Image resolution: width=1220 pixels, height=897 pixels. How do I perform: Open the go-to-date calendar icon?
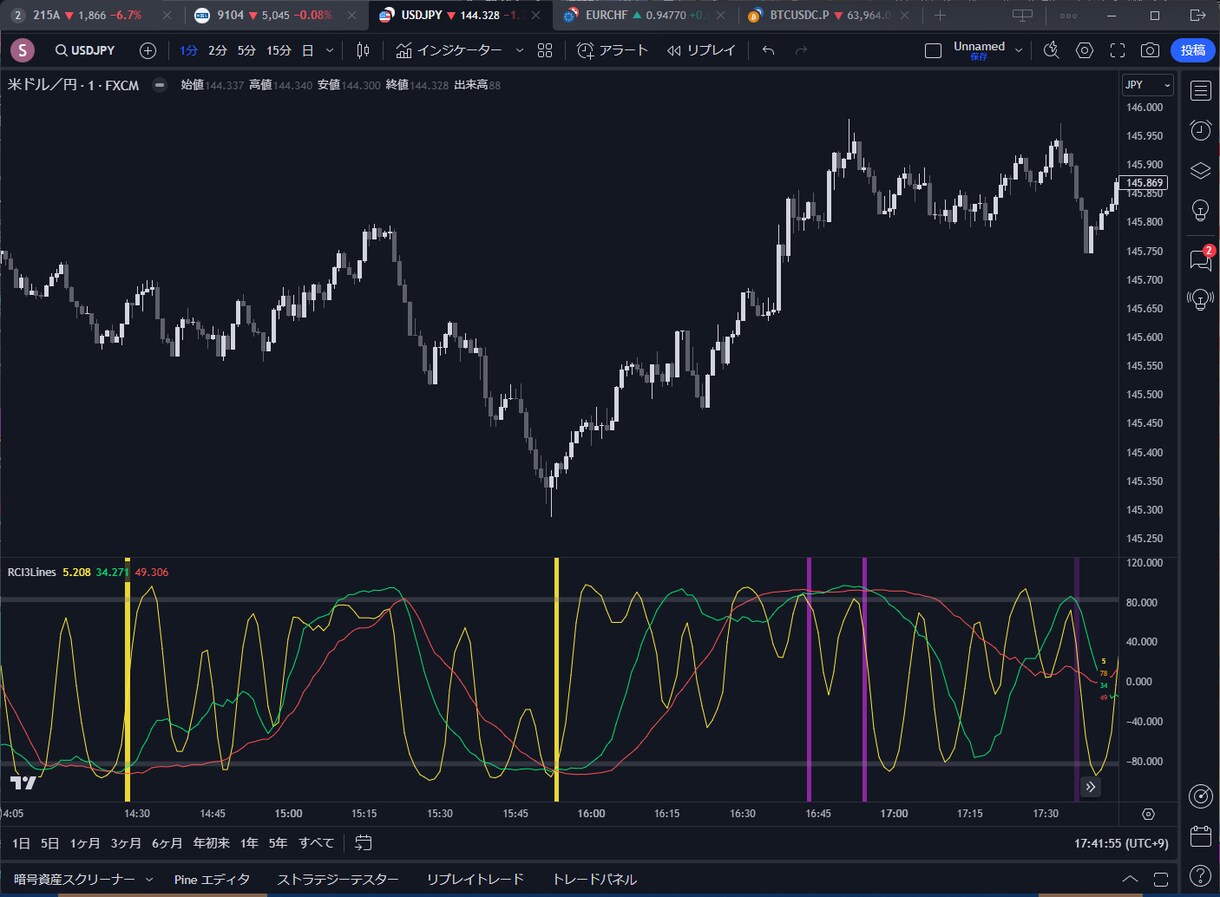(x=363, y=843)
